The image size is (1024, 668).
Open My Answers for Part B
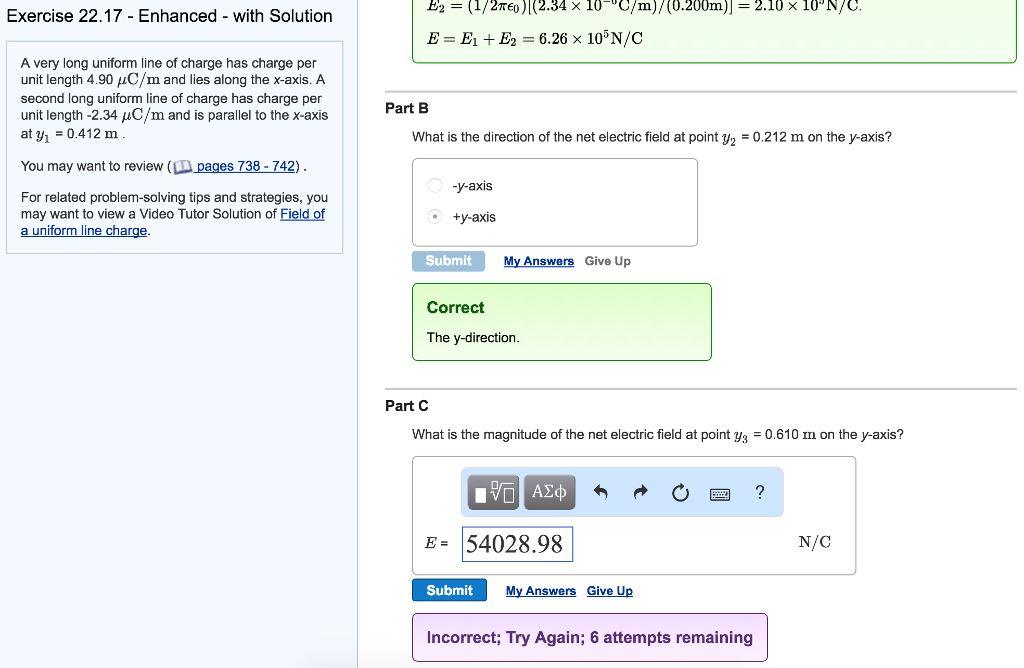[539, 261]
